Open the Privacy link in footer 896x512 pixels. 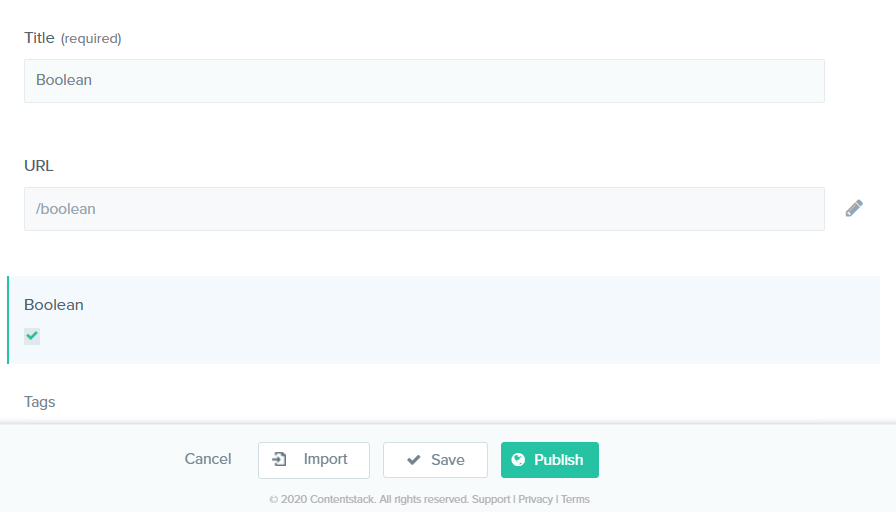coord(535,499)
